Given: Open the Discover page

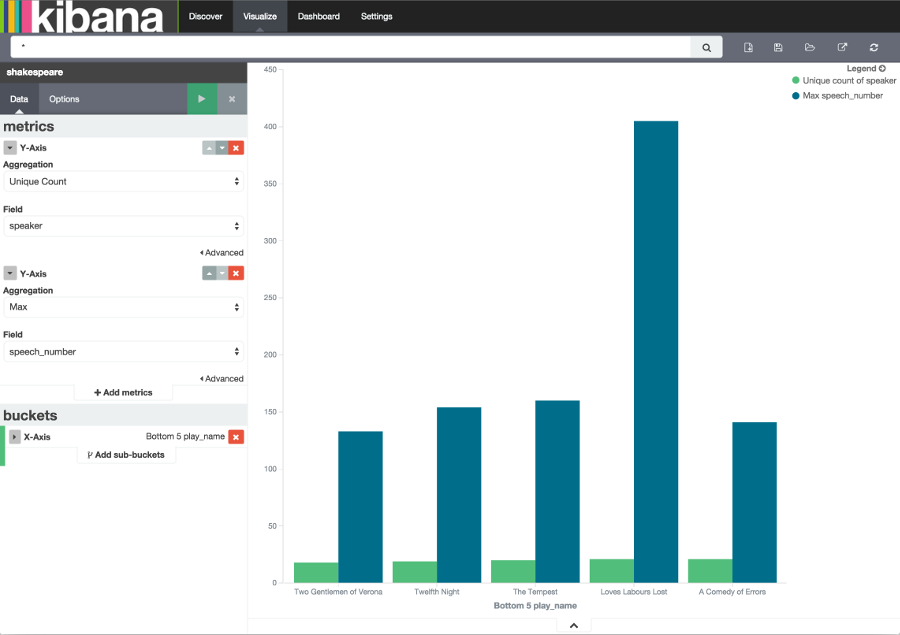Looking at the screenshot, I should coord(205,16).
